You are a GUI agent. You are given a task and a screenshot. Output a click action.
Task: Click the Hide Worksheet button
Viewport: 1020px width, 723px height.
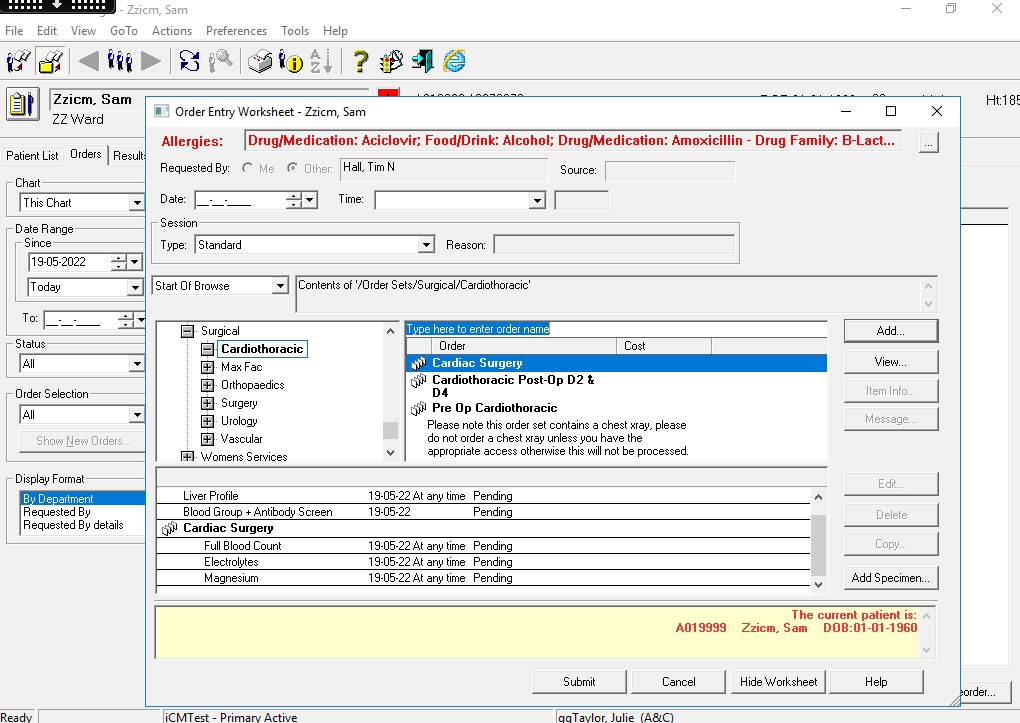coord(778,682)
